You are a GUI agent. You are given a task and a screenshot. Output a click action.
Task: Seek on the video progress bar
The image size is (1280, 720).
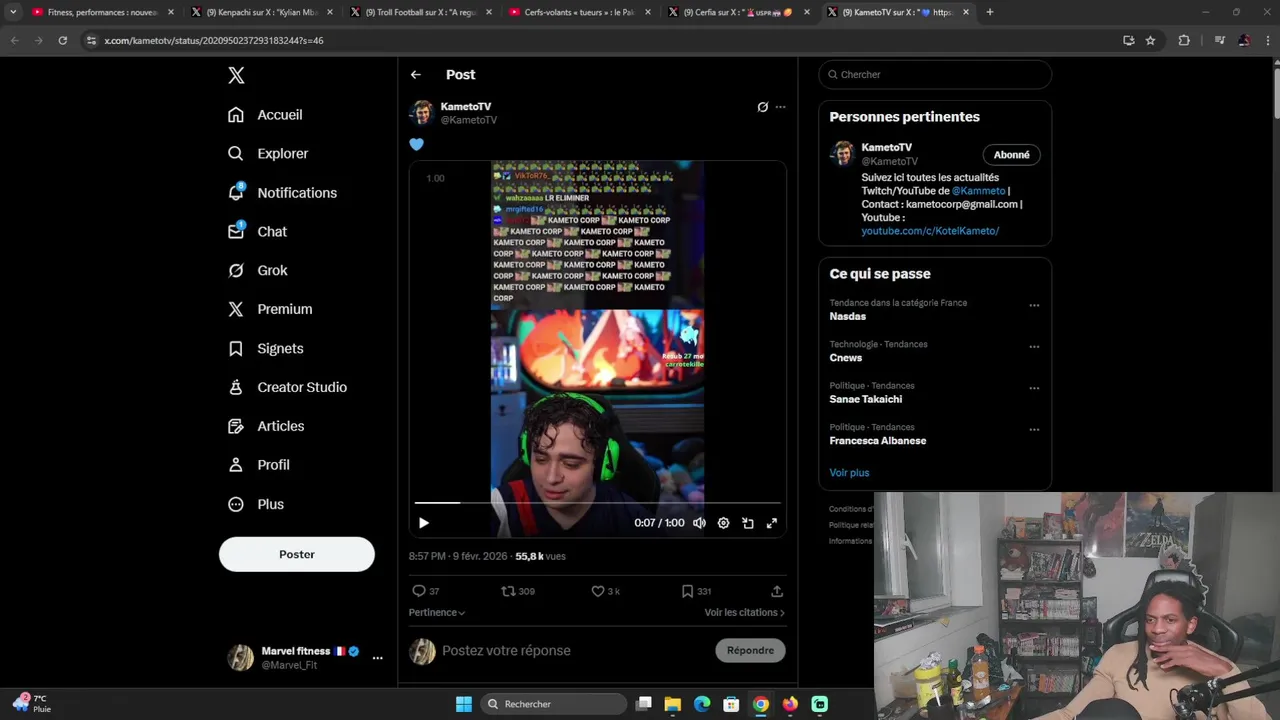click(x=598, y=503)
